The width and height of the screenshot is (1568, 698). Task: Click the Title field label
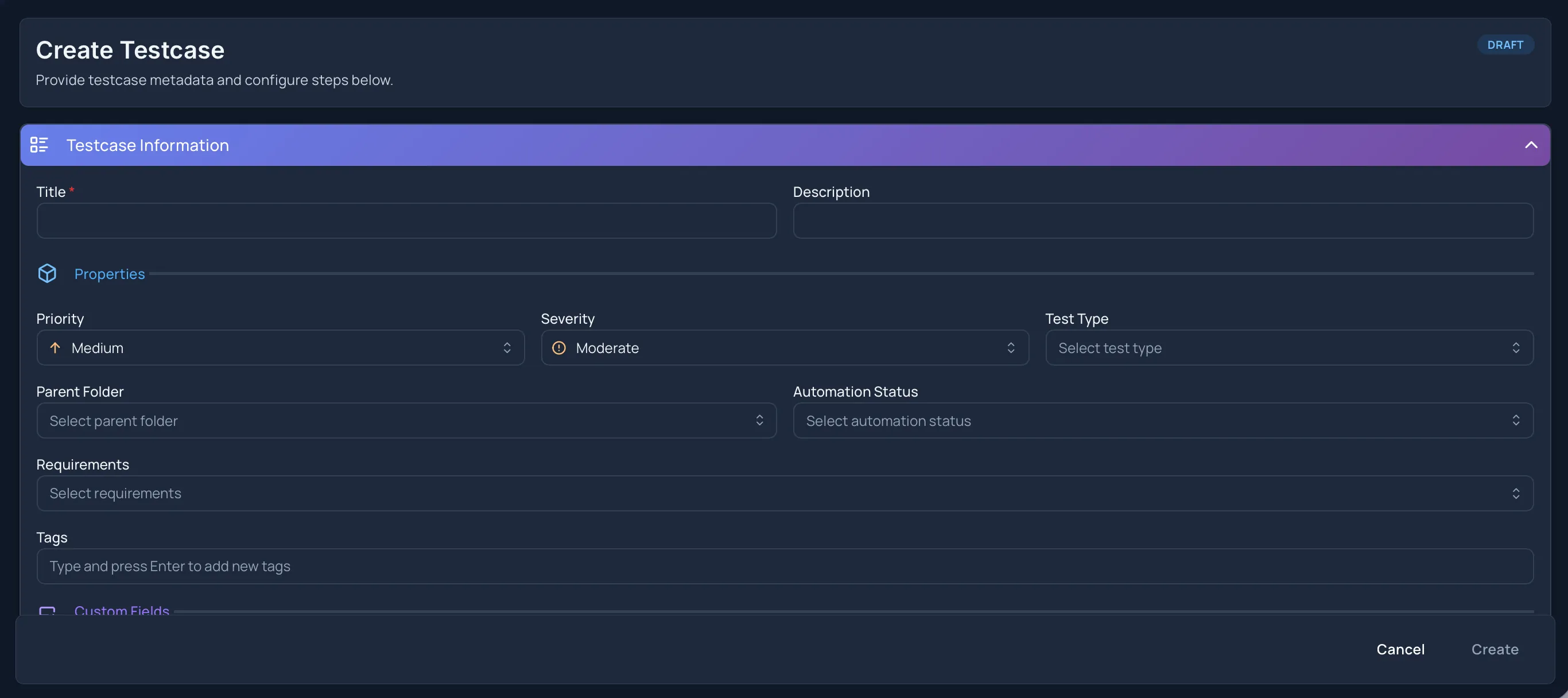click(x=51, y=192)
